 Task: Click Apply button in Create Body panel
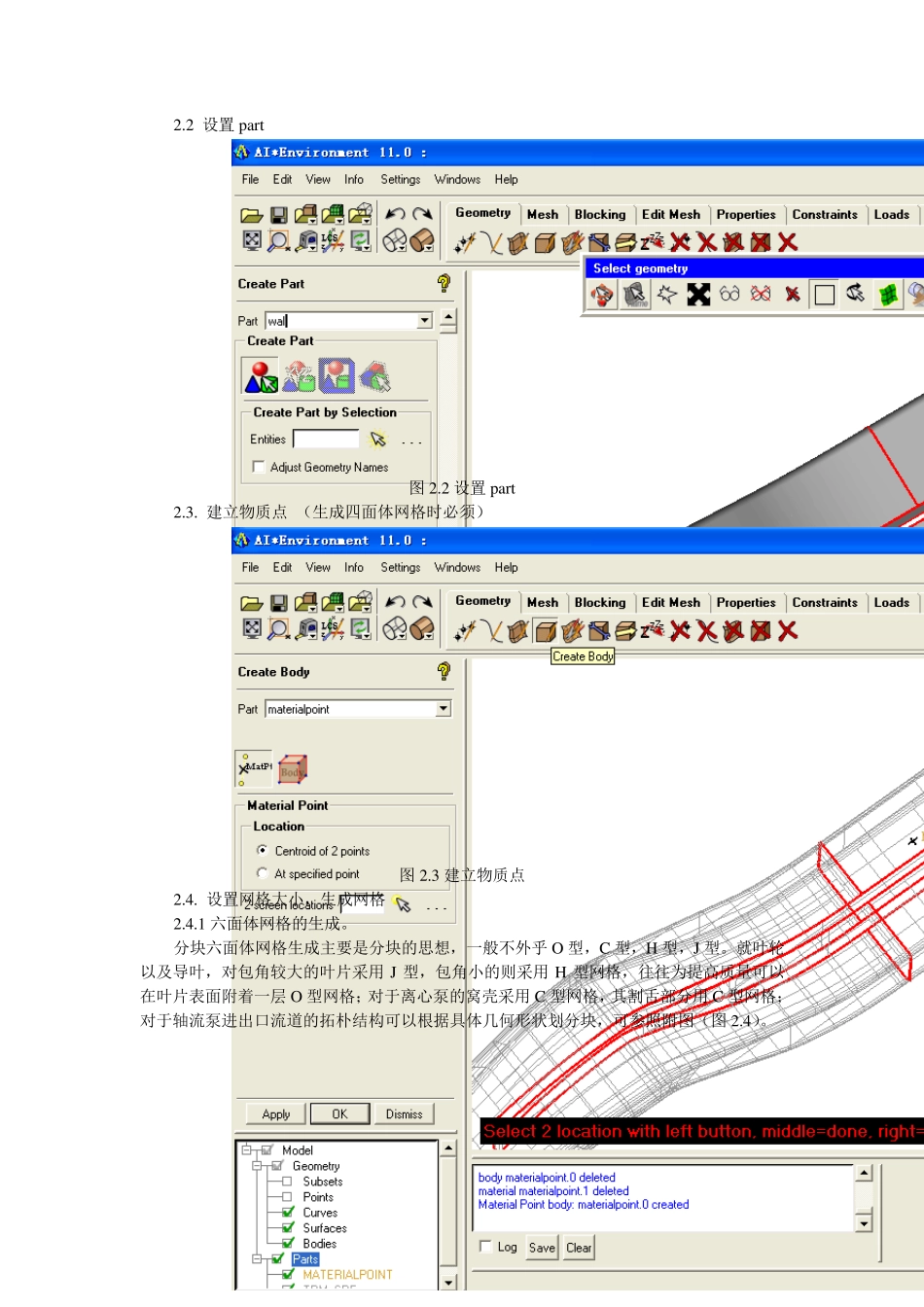tap(276, 1114)
